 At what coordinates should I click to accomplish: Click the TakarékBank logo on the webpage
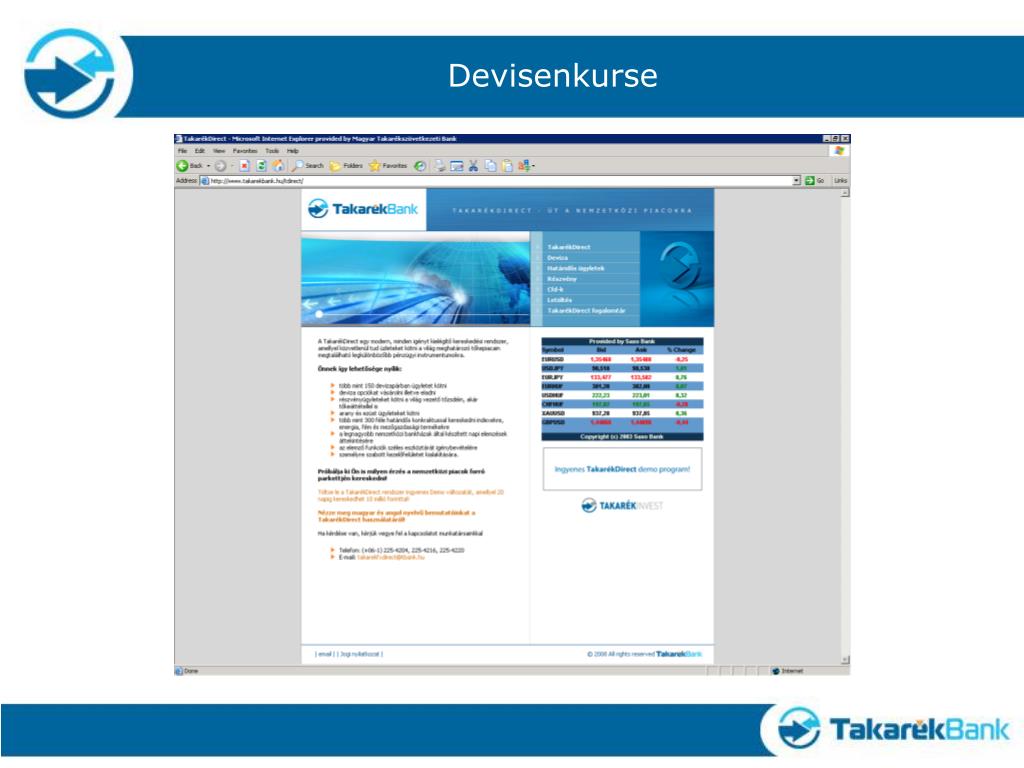pyautogui.click(x=362, y=209)
